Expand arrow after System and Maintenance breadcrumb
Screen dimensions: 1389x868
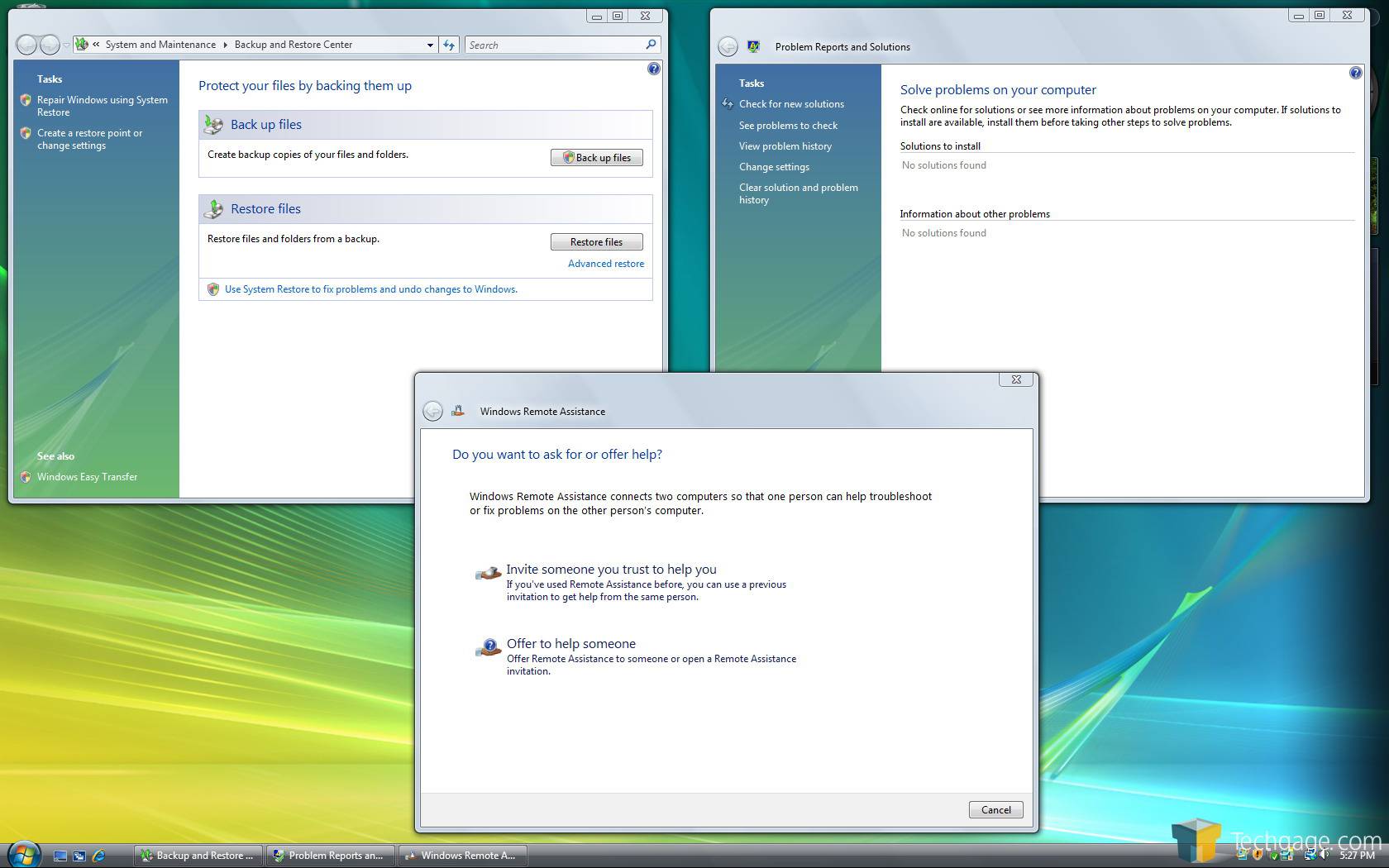point(225,45)
